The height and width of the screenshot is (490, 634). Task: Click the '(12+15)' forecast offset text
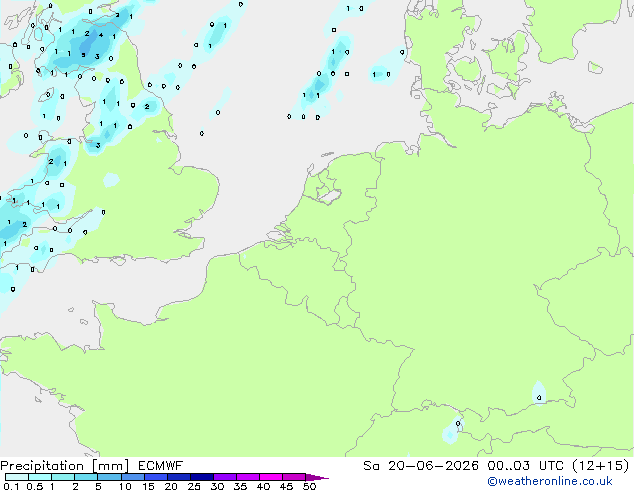pos(601,466)
